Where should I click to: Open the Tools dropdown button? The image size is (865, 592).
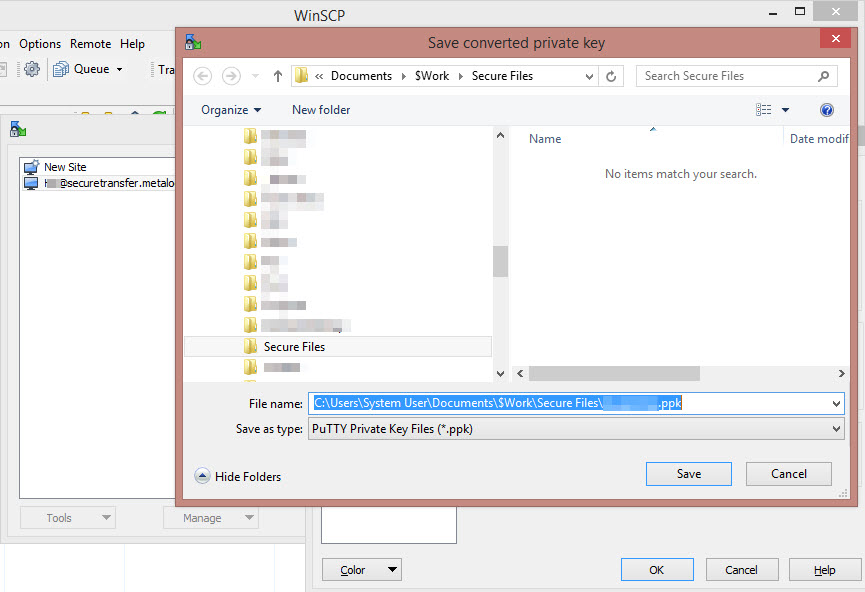[x=67, y=518]
